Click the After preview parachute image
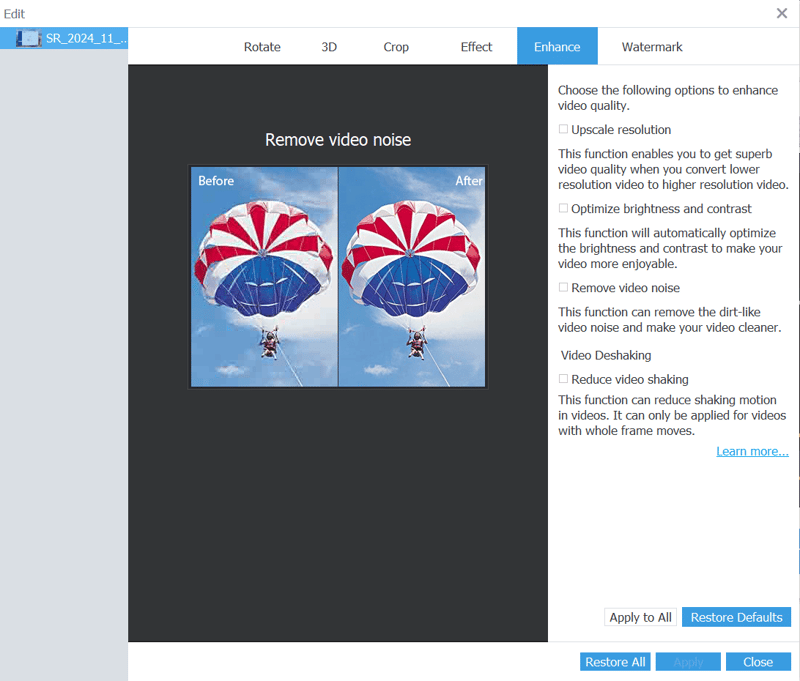The image size is (800, 681). click(x=412, y=277)
